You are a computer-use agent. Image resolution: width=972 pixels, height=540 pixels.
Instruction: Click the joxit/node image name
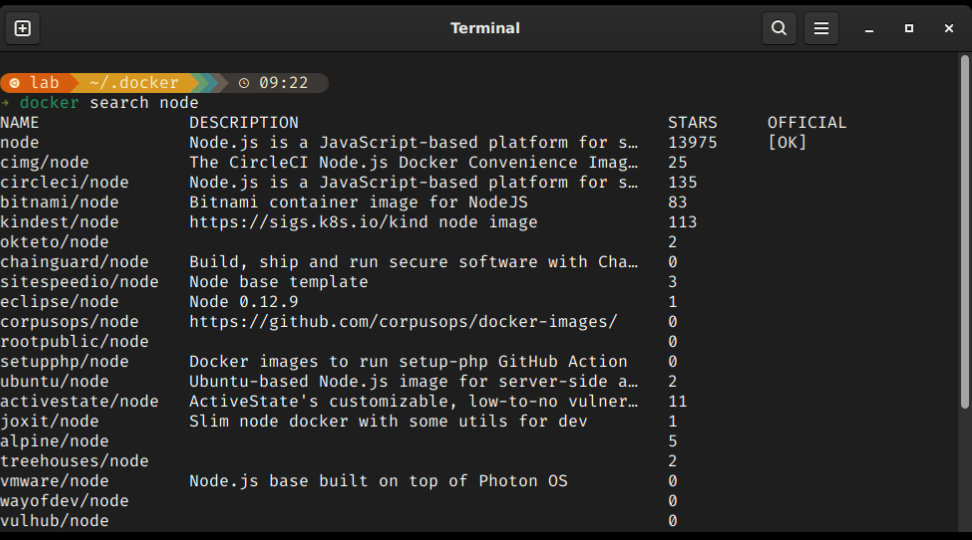[50, 421]
